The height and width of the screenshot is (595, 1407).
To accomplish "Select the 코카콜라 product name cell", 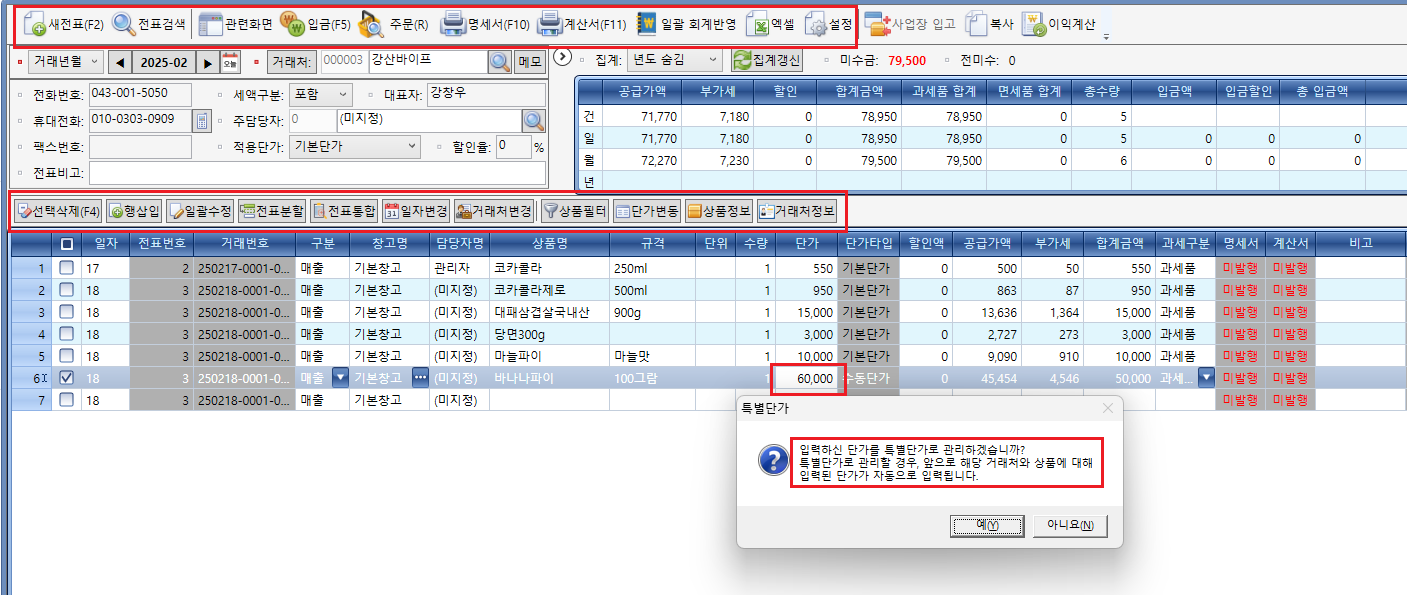I will point(549,268).
